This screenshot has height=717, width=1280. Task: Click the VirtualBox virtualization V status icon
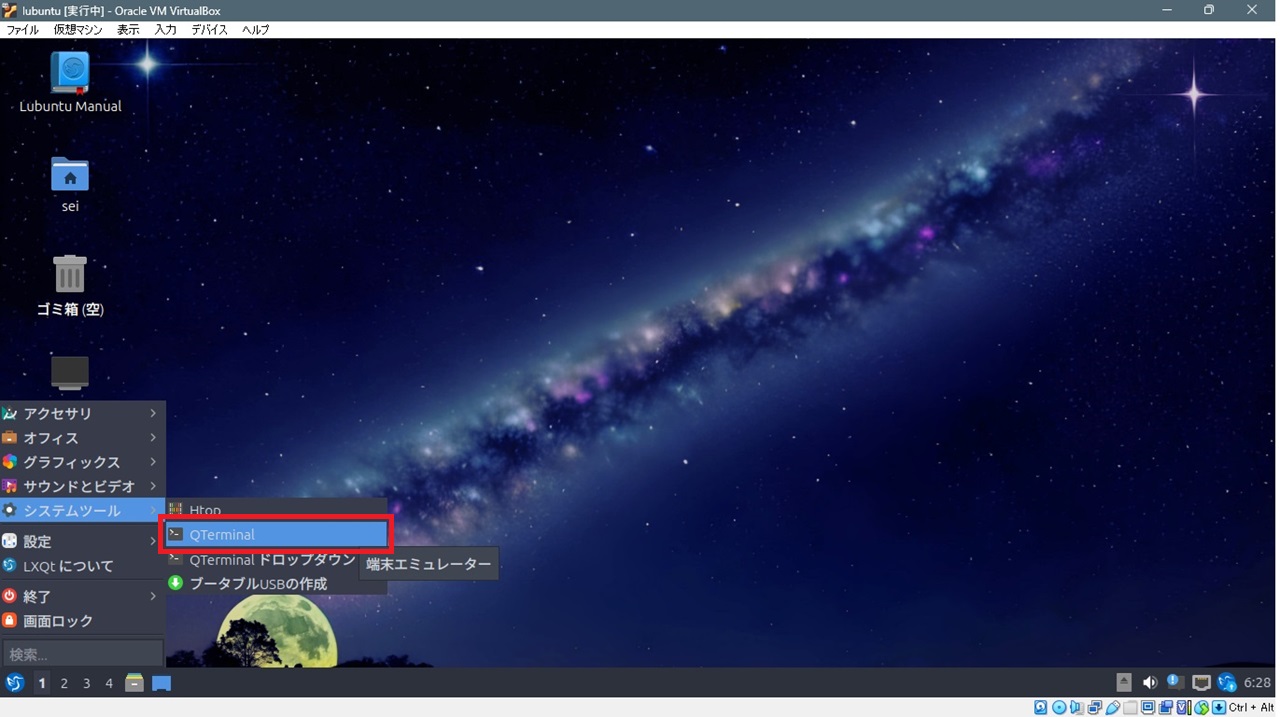pyautogui.click(x=1184, y=708)
